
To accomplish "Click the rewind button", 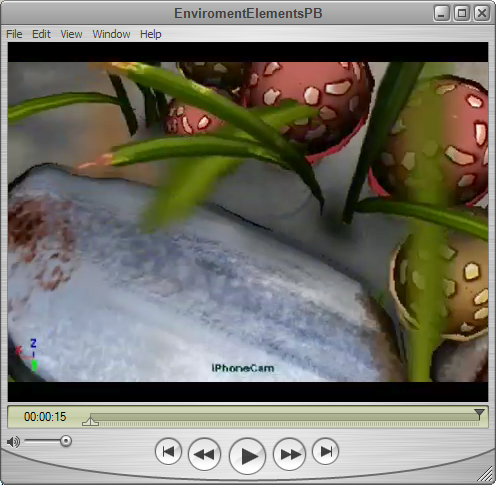I will [x=204, y=454].
